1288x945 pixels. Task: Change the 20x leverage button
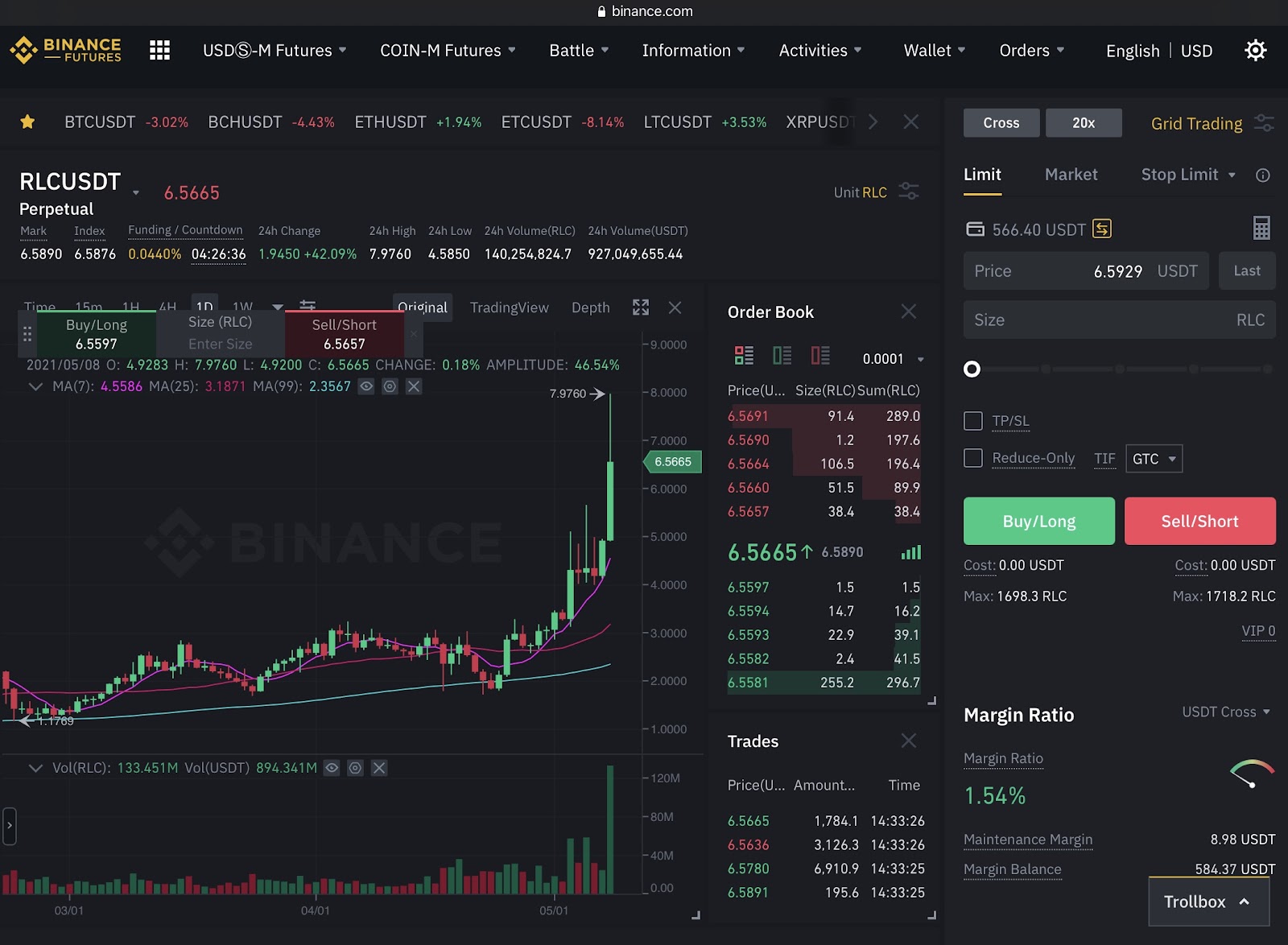[x=1084, y=122]
